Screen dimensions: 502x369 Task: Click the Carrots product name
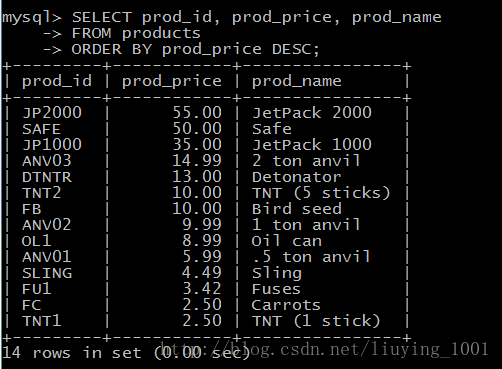[x=286, y=305]
